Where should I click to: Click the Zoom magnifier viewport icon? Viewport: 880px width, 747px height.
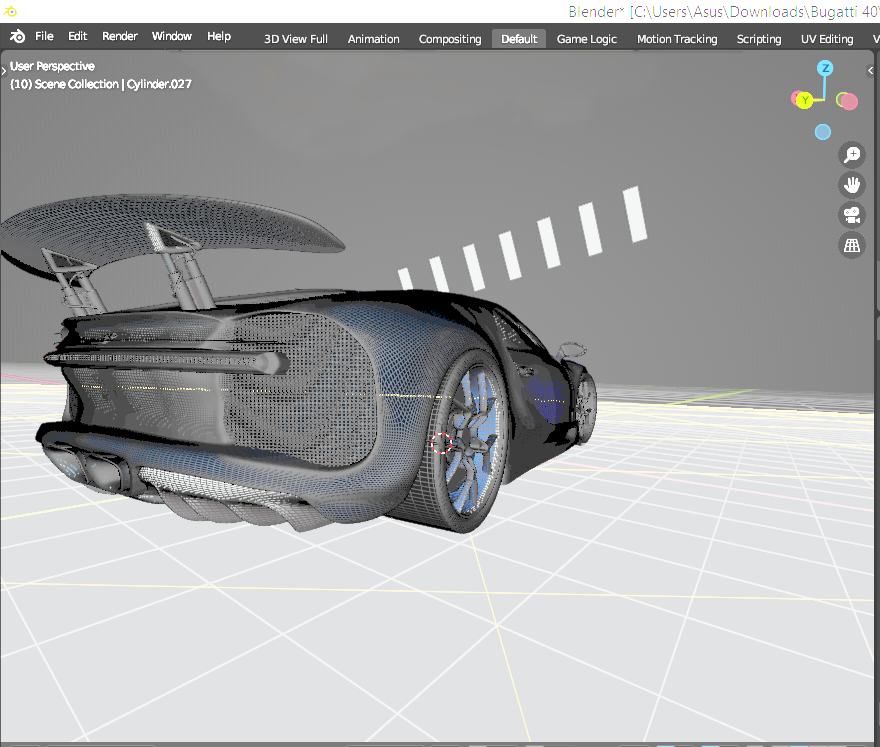(x=852, y=154)
